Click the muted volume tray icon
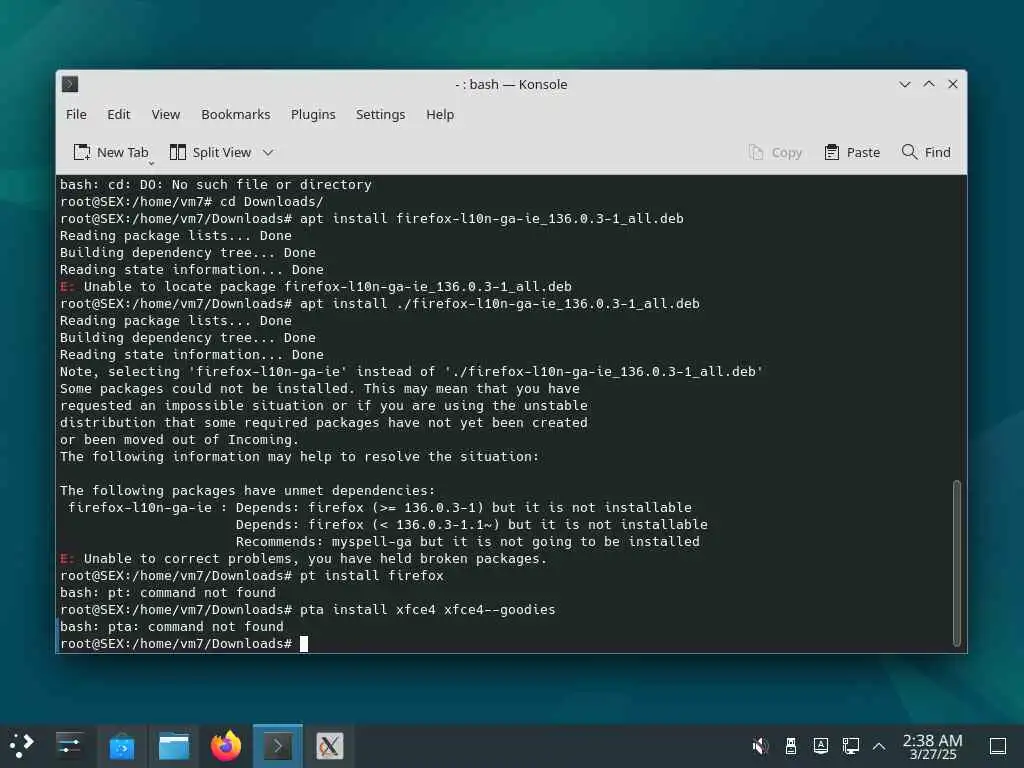This screenshot has width=1024, height=768. coord(760,746)
